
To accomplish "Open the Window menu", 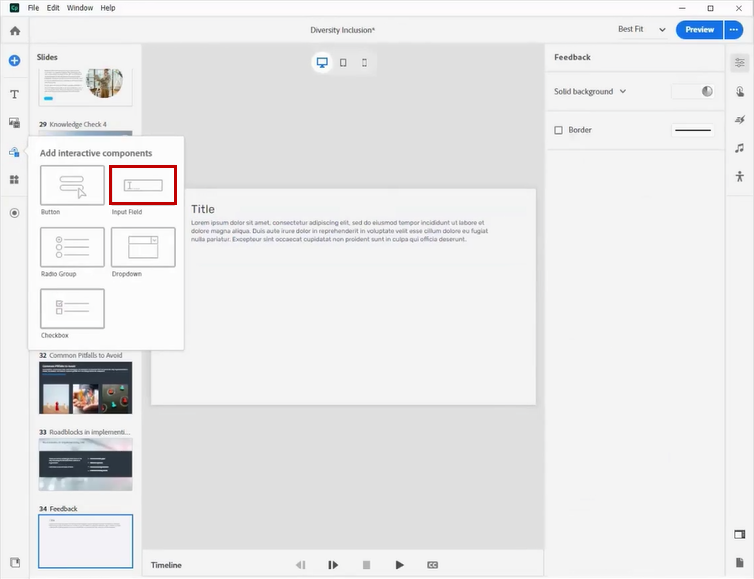I will 80,8.
